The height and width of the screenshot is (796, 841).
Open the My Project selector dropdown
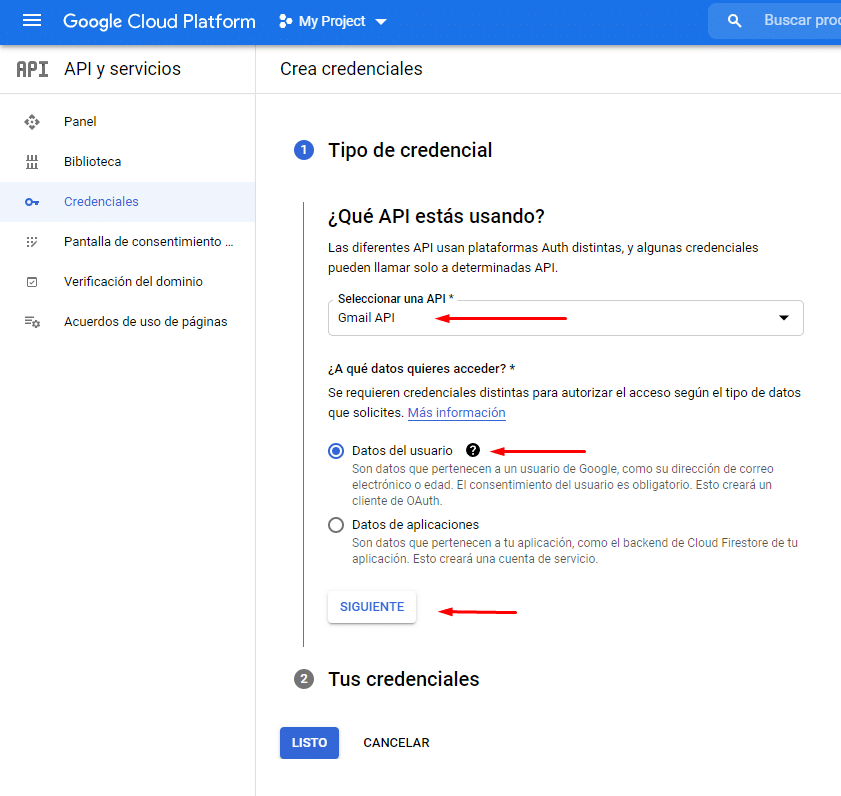click(333, 21)
